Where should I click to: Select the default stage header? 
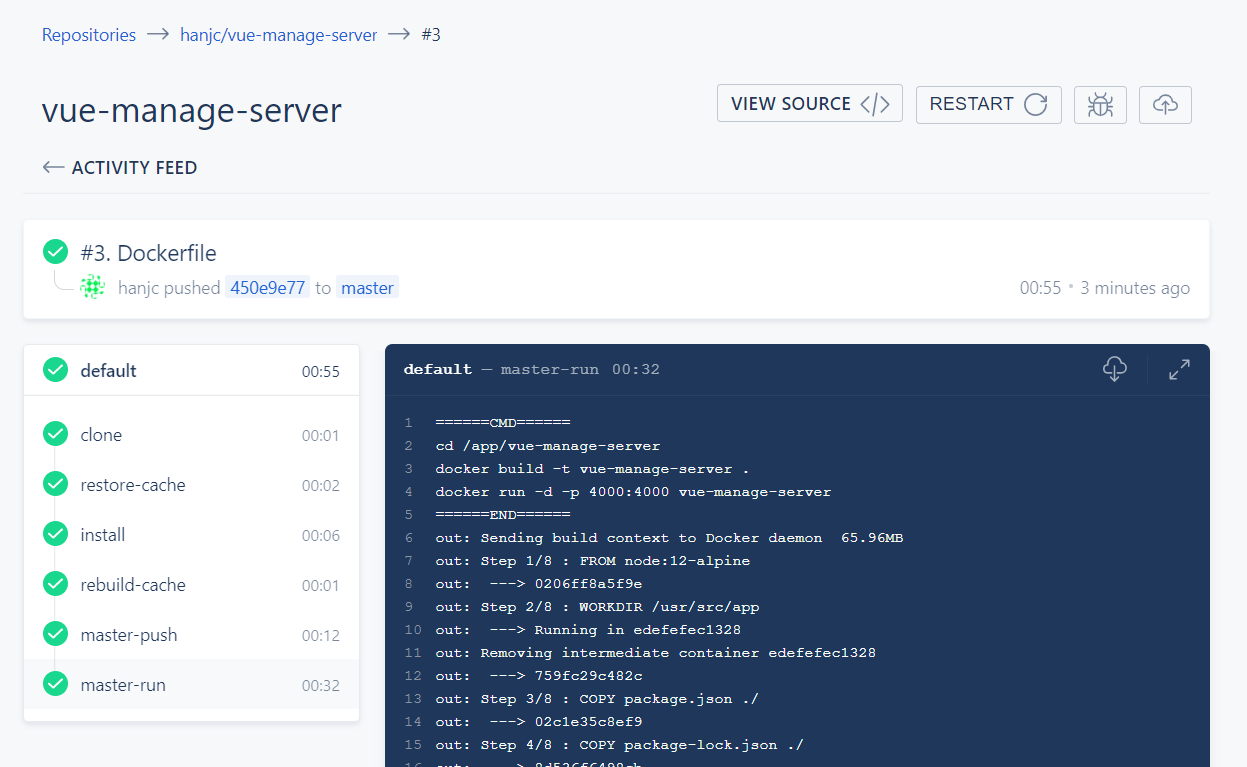click(x=191, y=371)
